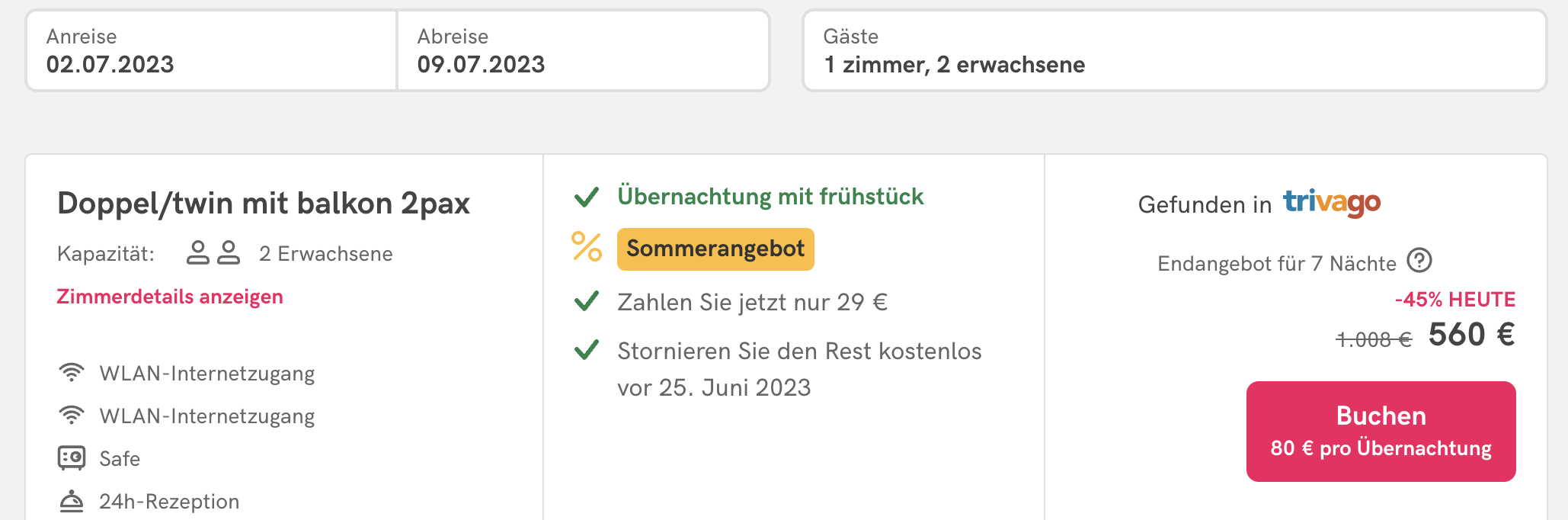The width and height of the screenshot is (1568, 520).
Task: Click checkmark beside Stornieren Sie den Rest
Action: coord(587,350)
